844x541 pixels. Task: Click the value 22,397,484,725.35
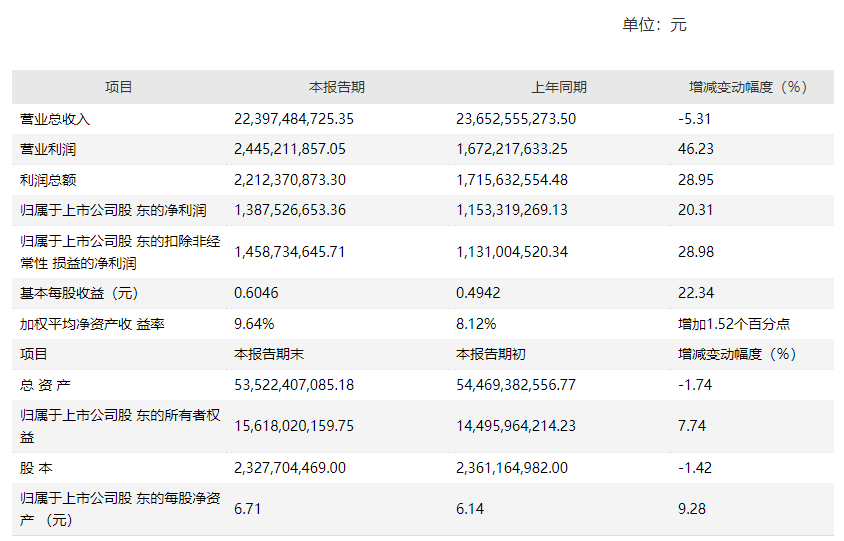[x=294, y=119]
